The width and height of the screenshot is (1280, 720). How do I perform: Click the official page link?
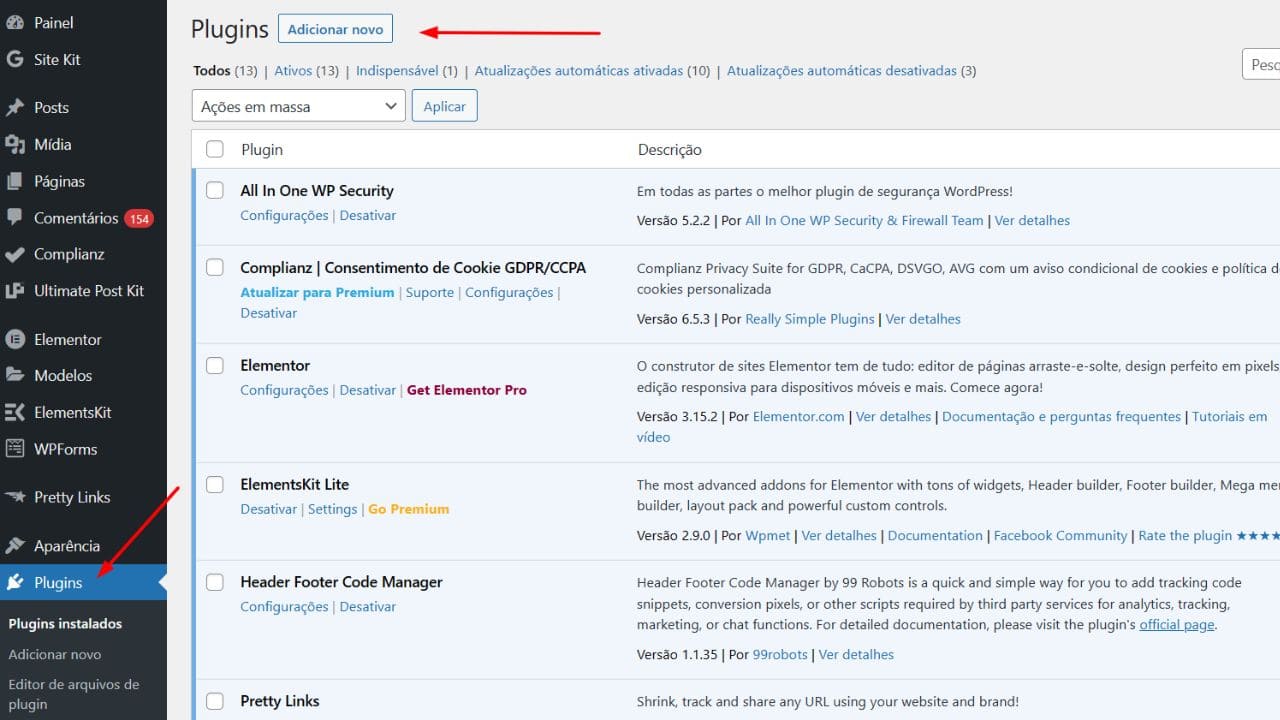1177,624
